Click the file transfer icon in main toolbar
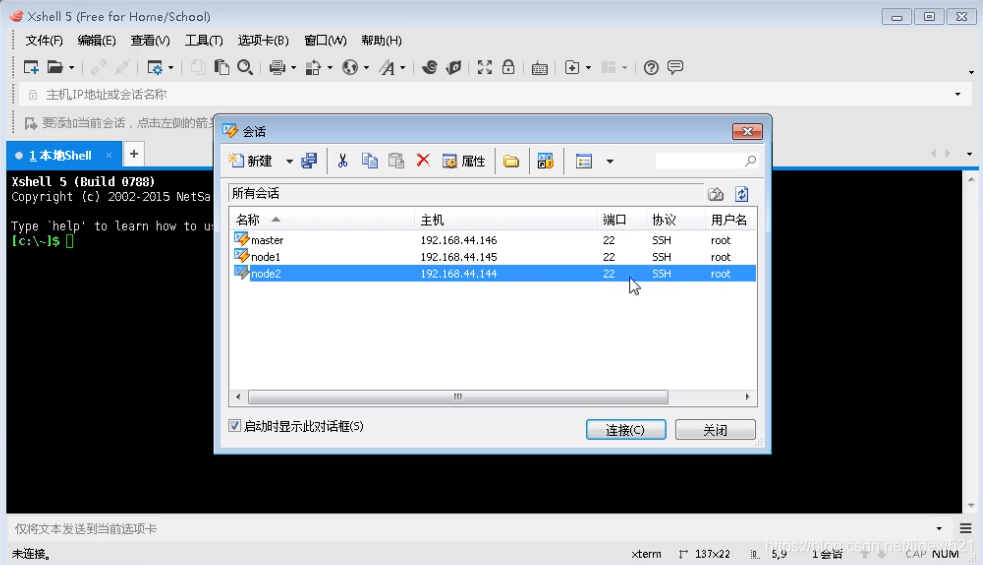The image size is (983, 565). pos(313,67)
